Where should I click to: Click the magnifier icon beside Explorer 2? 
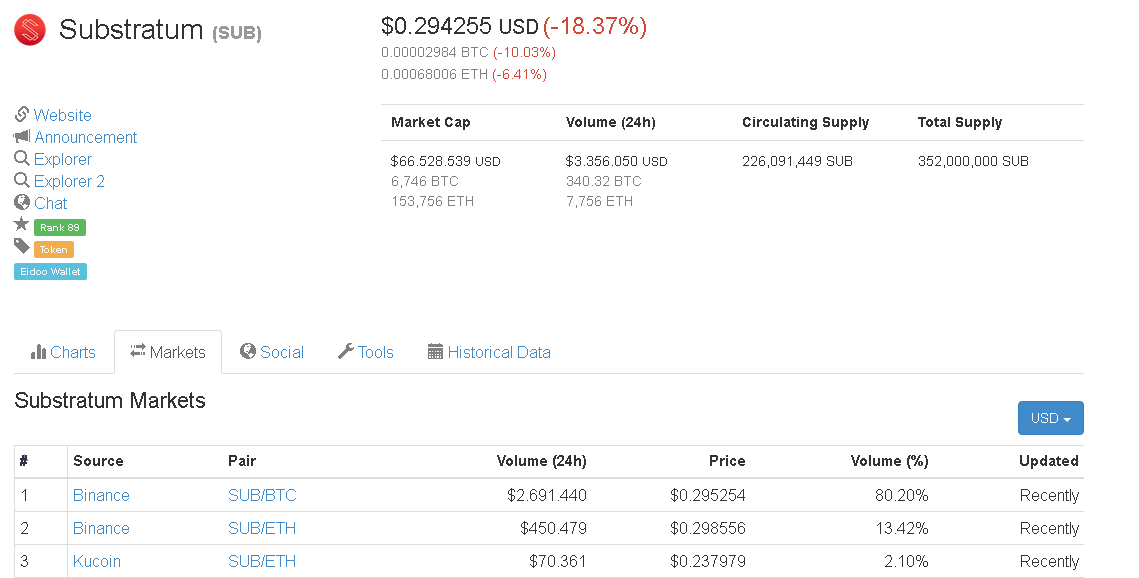[x=22, y=180]
